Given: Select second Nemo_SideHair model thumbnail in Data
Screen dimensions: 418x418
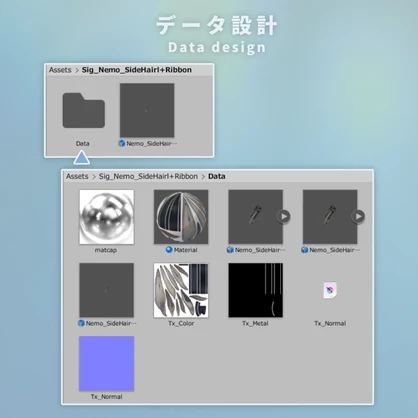Looking at the screenshot, I should 330,217.
